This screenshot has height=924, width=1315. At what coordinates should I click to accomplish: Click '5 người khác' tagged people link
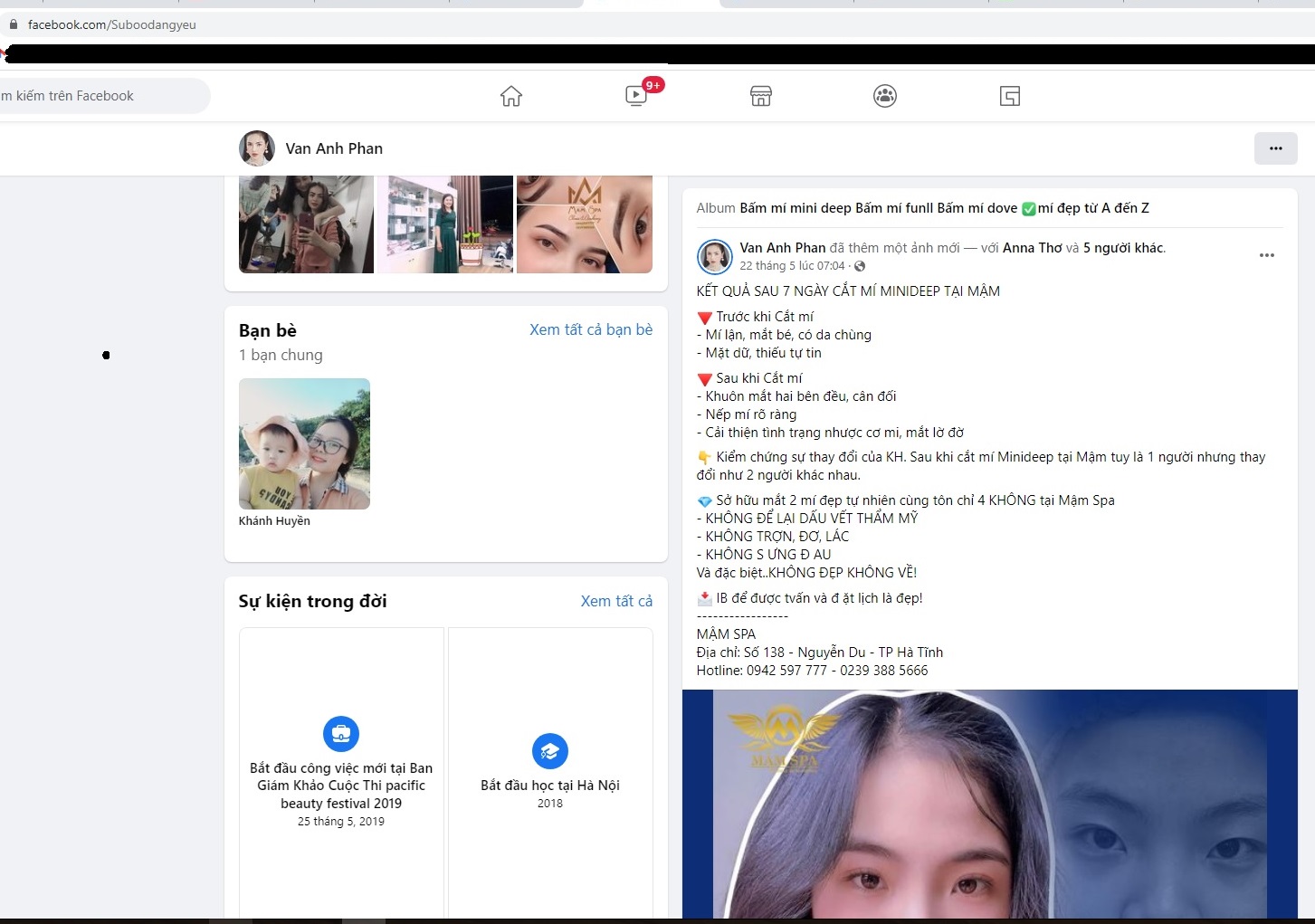[x=1123, y=248]
